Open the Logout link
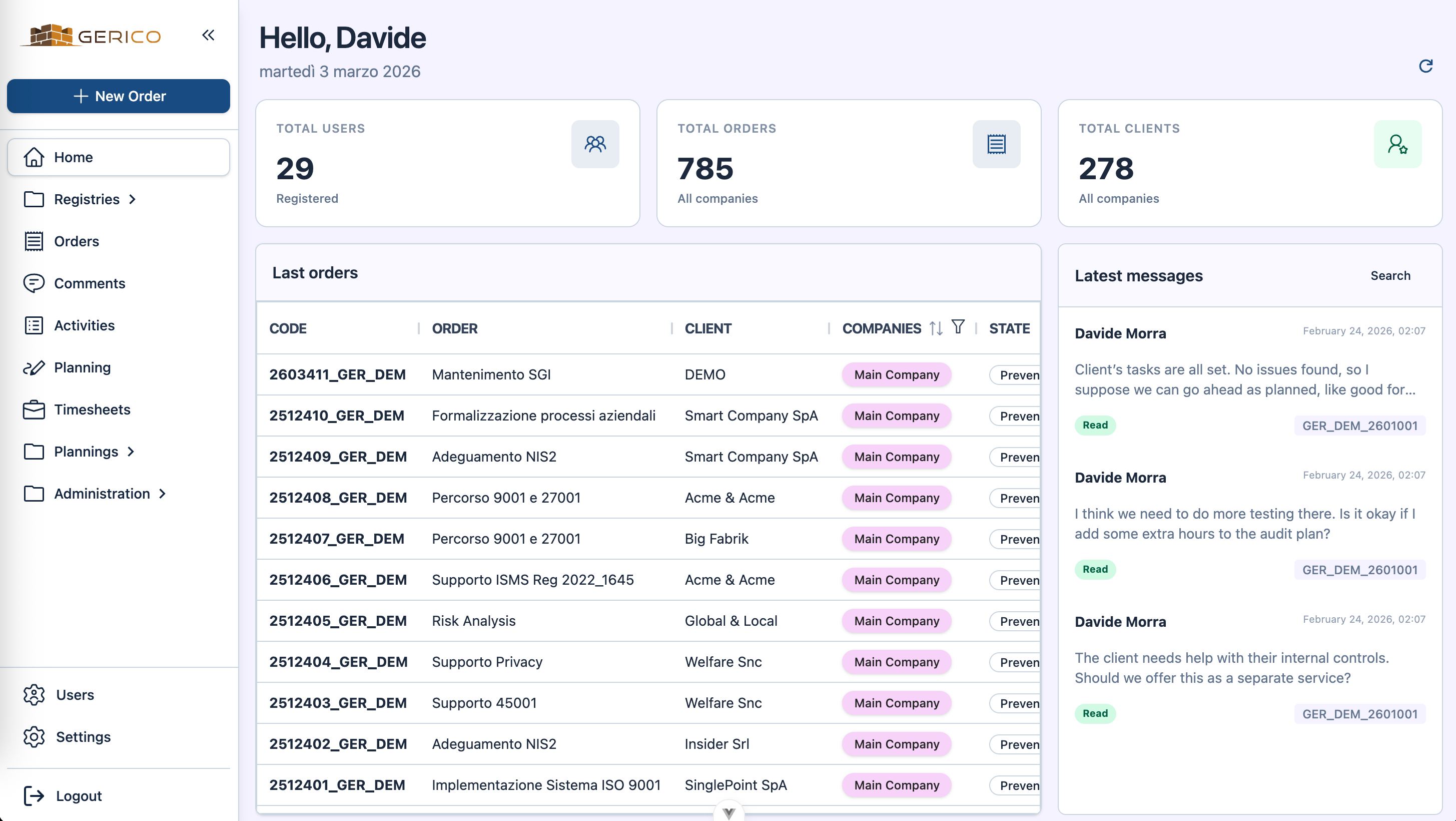 [x=118, y=796]
